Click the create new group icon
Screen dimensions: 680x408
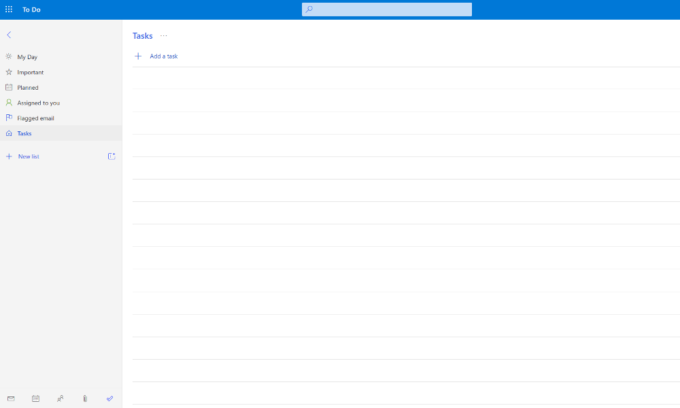(111, 156)
